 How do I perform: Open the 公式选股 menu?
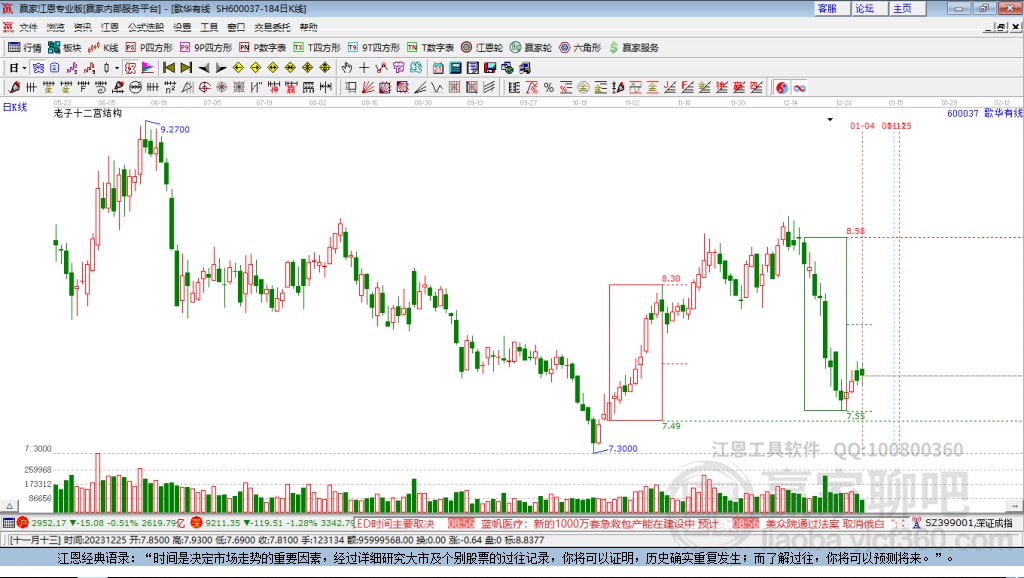[146, 27]
